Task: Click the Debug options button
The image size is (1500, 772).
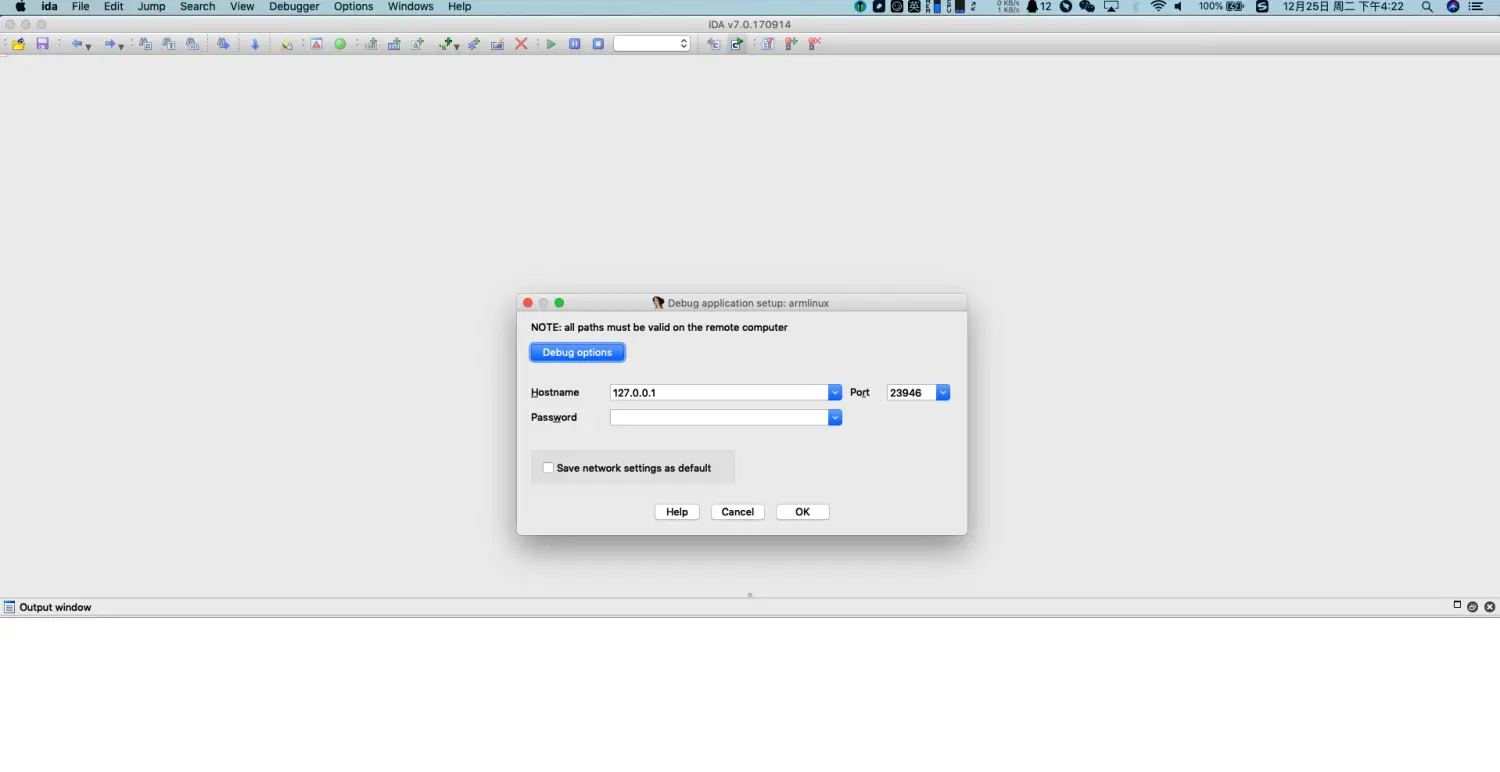Action: click(577, 352)
